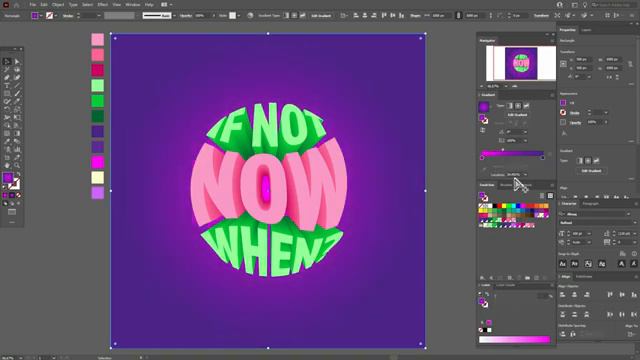The width and height of the screenshot is (640, 360).
Task: Apply the None fill button in toolbar
Action: tap(18, 195)
